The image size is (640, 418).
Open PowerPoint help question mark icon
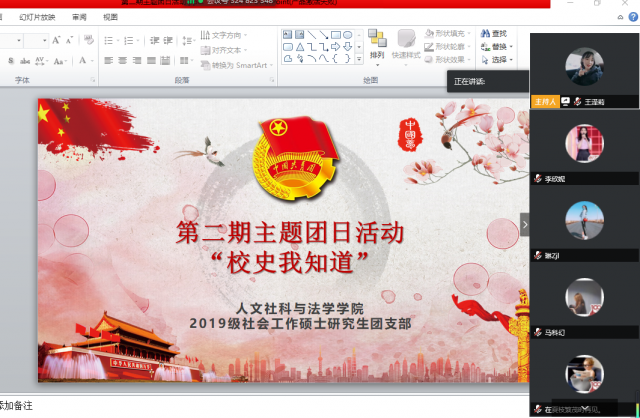pyautogui.click(x=633, y=17)
